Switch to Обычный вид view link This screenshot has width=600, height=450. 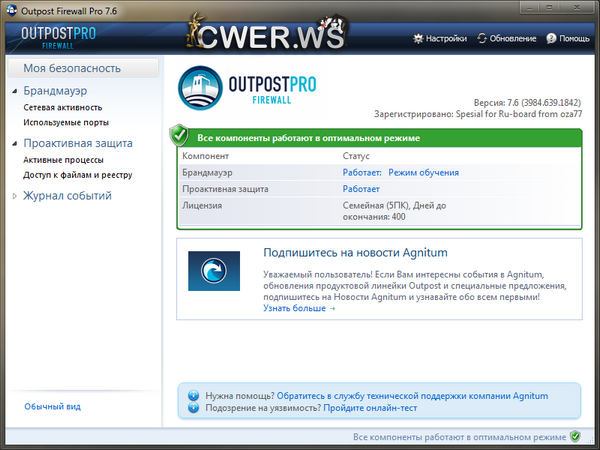click(x=52, y=406)
